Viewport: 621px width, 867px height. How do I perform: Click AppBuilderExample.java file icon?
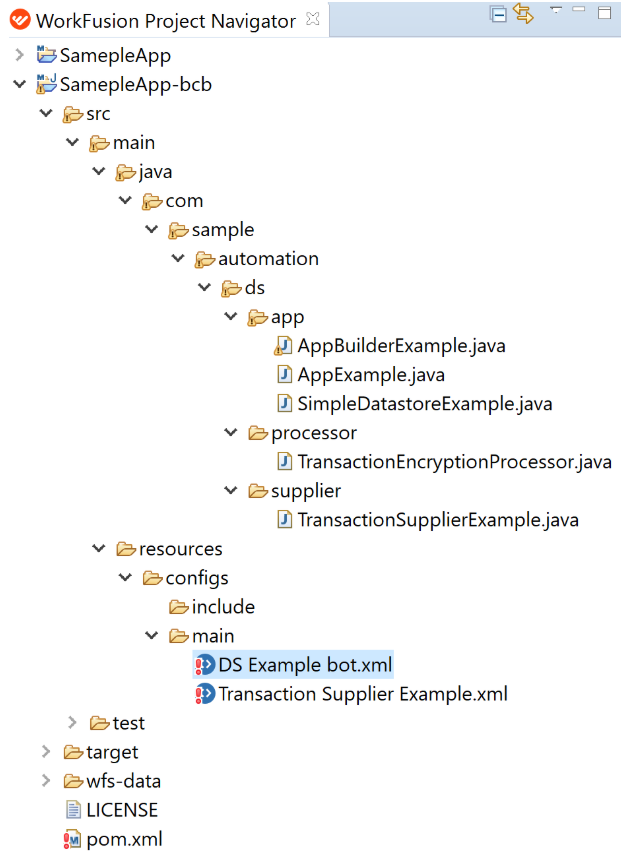coord(283,346)
